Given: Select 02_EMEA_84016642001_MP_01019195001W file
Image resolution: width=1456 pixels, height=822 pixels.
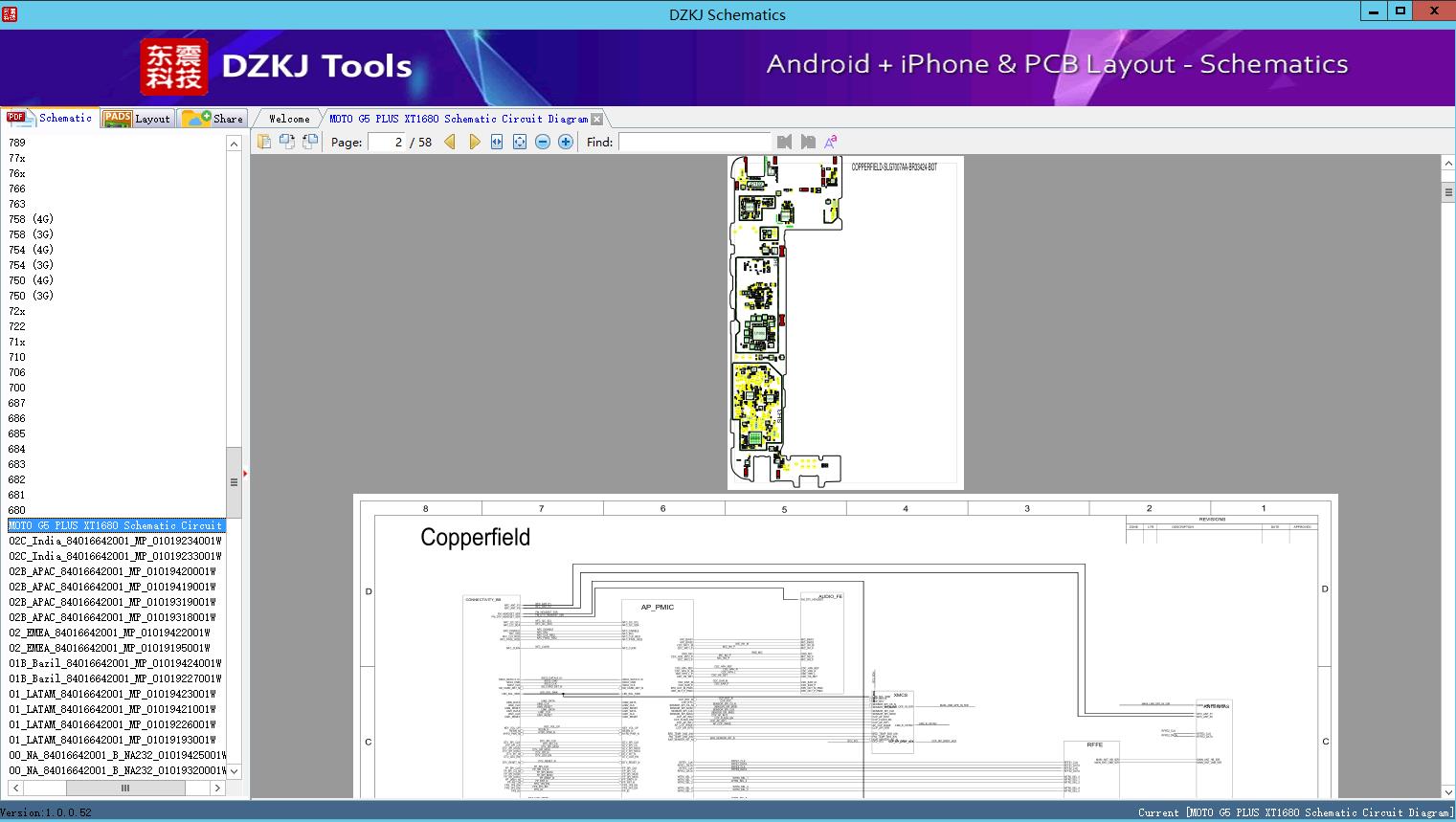Looking at the screenshot, I should (110, 648).
